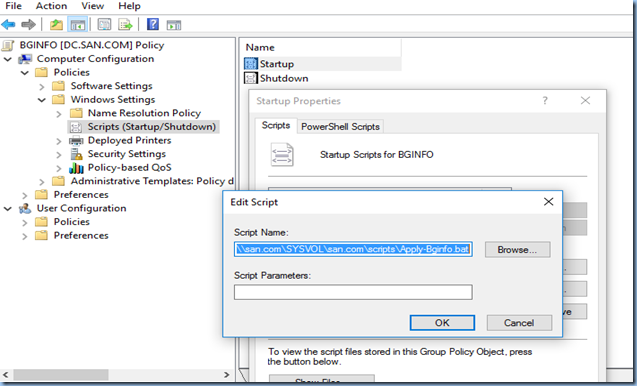Collapse the Computer Configuration node
Viewport: 637px width, 386px height.
tap(8, 59)
